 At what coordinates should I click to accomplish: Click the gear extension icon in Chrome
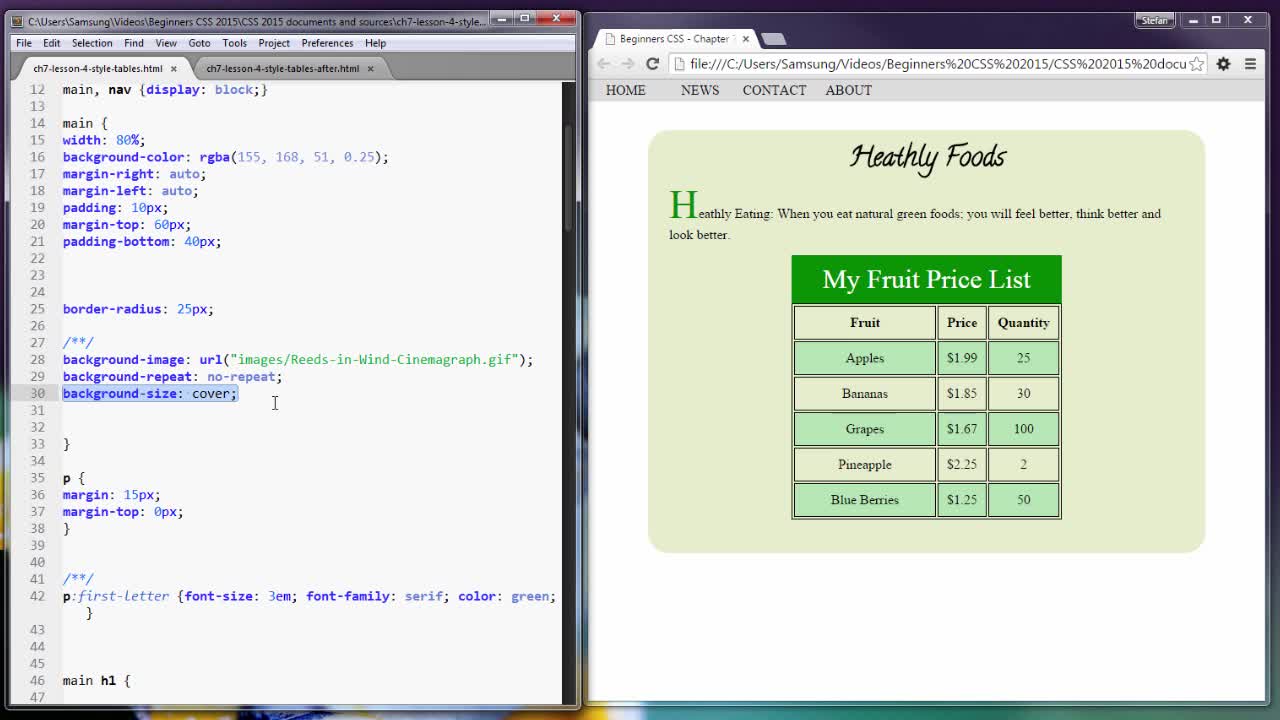tap(1223, 64)
